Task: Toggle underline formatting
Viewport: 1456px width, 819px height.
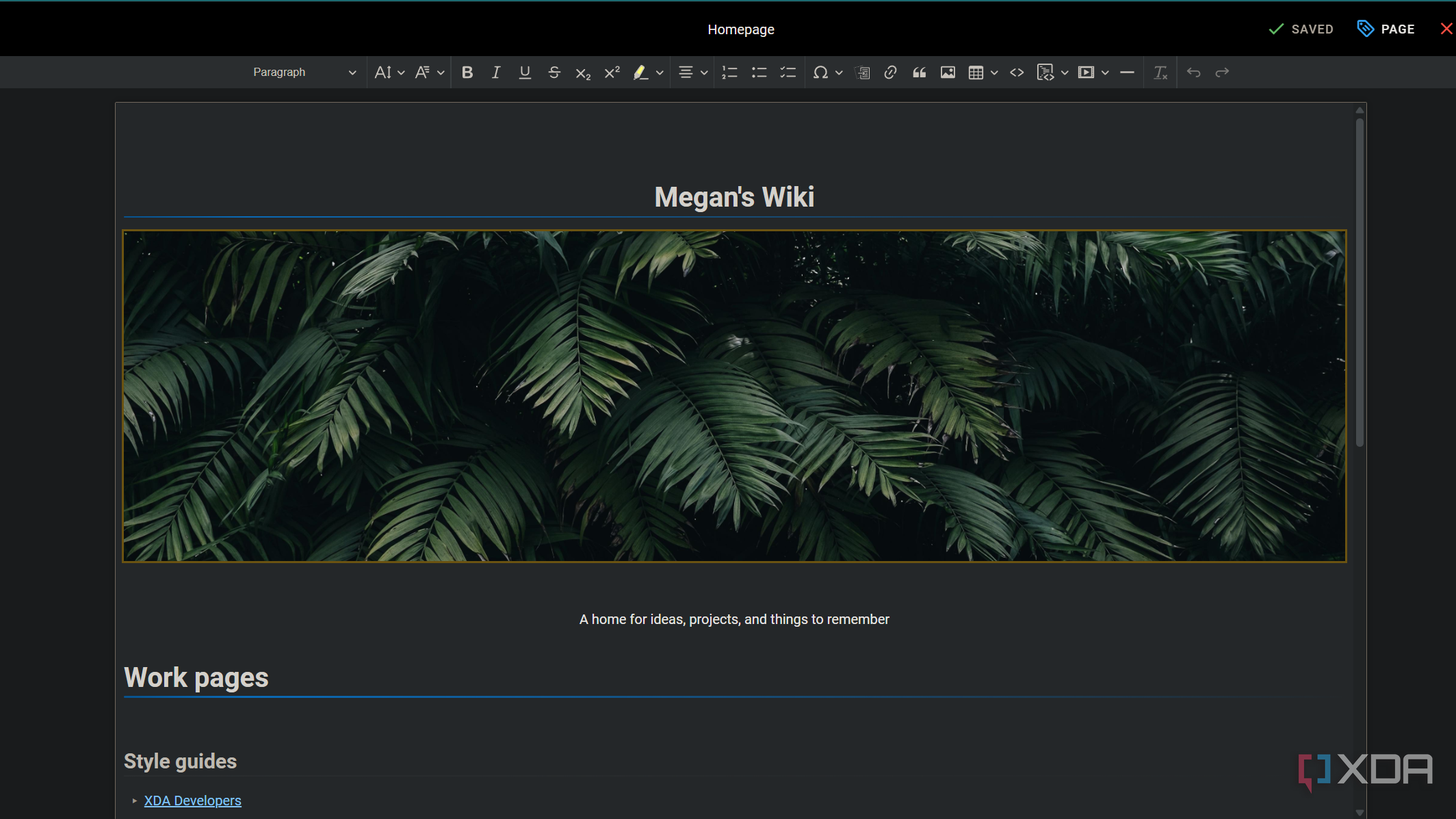Action: tap(525, 73)
